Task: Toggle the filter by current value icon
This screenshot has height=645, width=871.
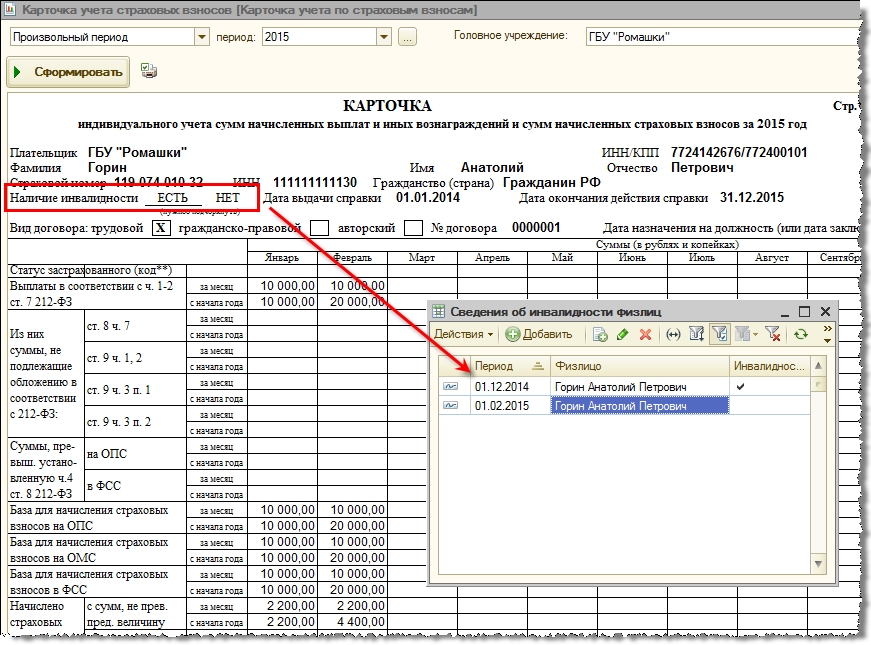Action: pyautogui.click(x=718, y=334)
